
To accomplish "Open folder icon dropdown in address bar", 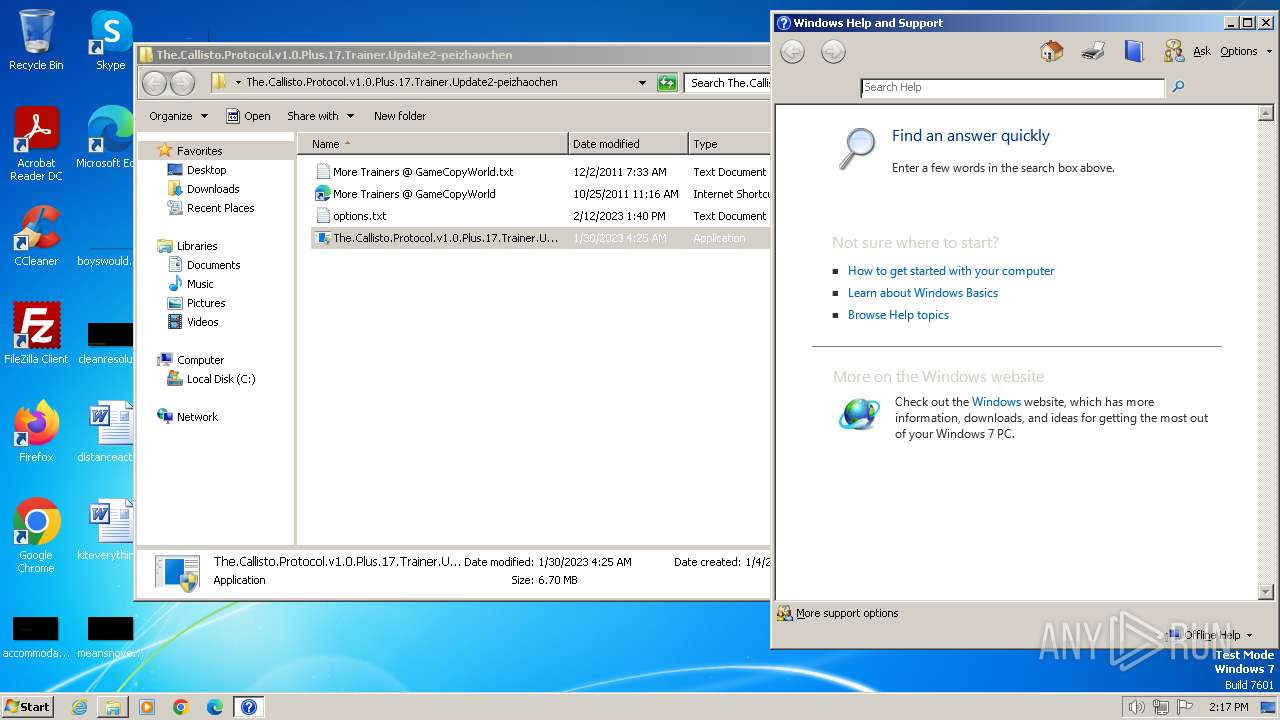I will tap(237, 83).
